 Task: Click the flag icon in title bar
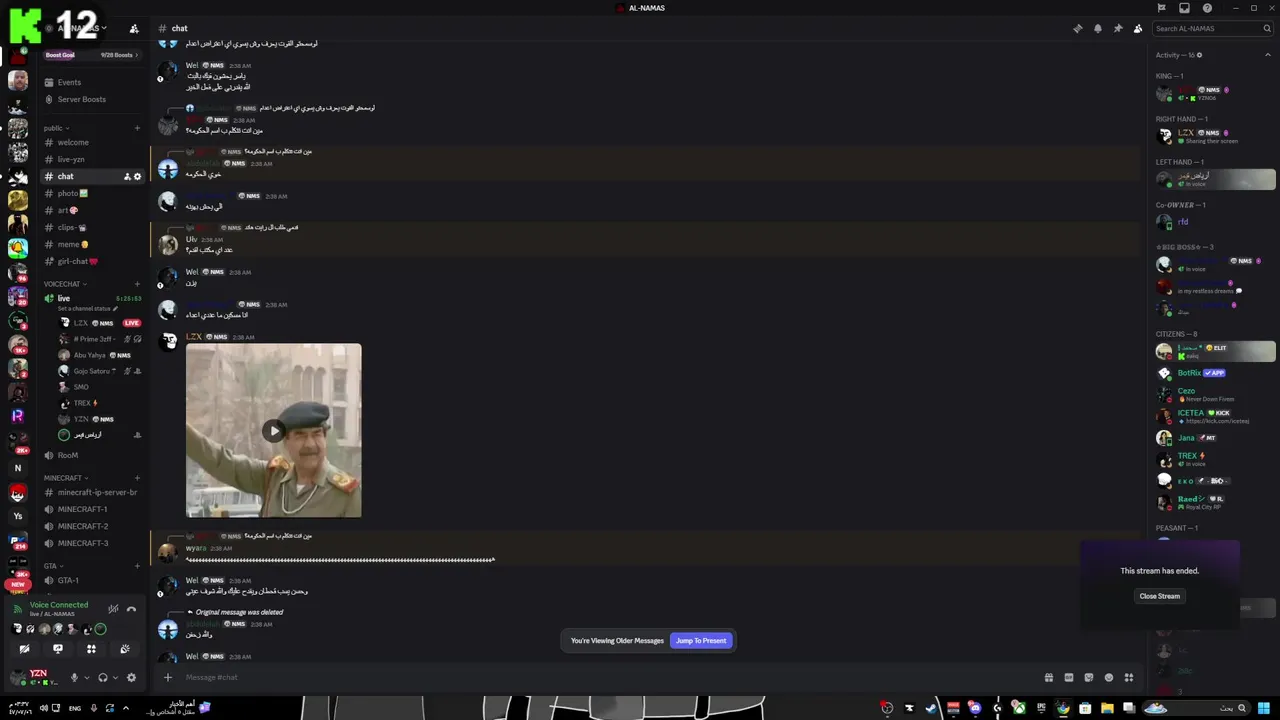(1161, 8)
